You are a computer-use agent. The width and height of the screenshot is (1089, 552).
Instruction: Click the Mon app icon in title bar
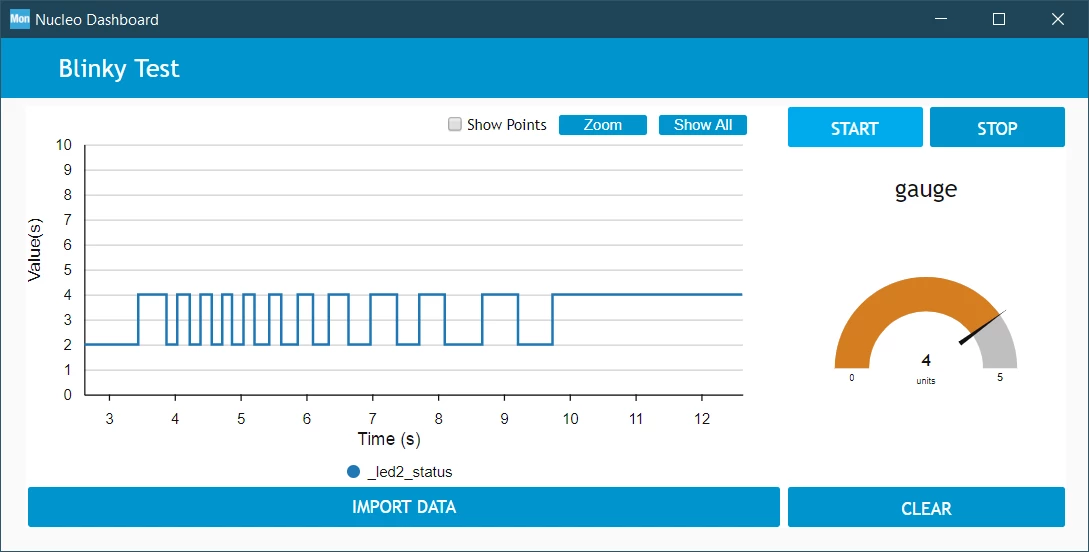(19, 19)
